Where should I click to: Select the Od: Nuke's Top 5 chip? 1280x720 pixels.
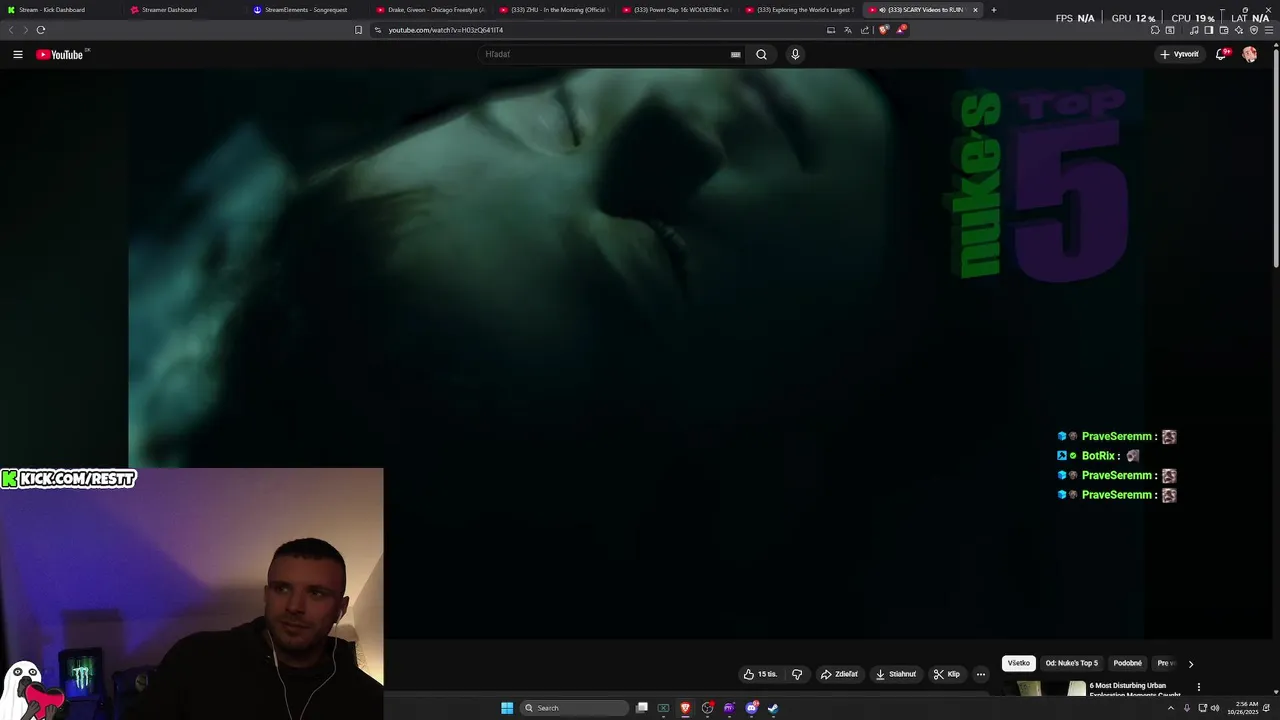point(1072,663)
